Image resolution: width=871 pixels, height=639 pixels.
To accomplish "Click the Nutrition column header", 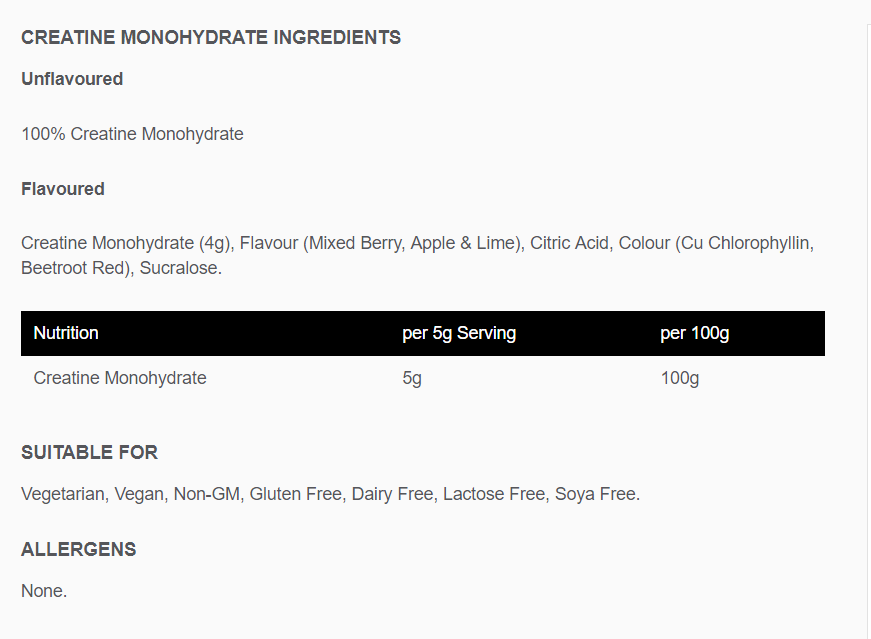I will (x=66, y=333).
